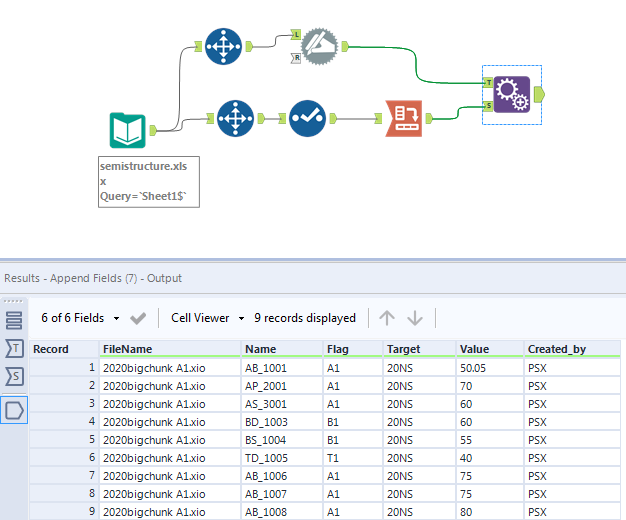Move to previous record with up arrow
626x520 pixels.
point(387,318)
